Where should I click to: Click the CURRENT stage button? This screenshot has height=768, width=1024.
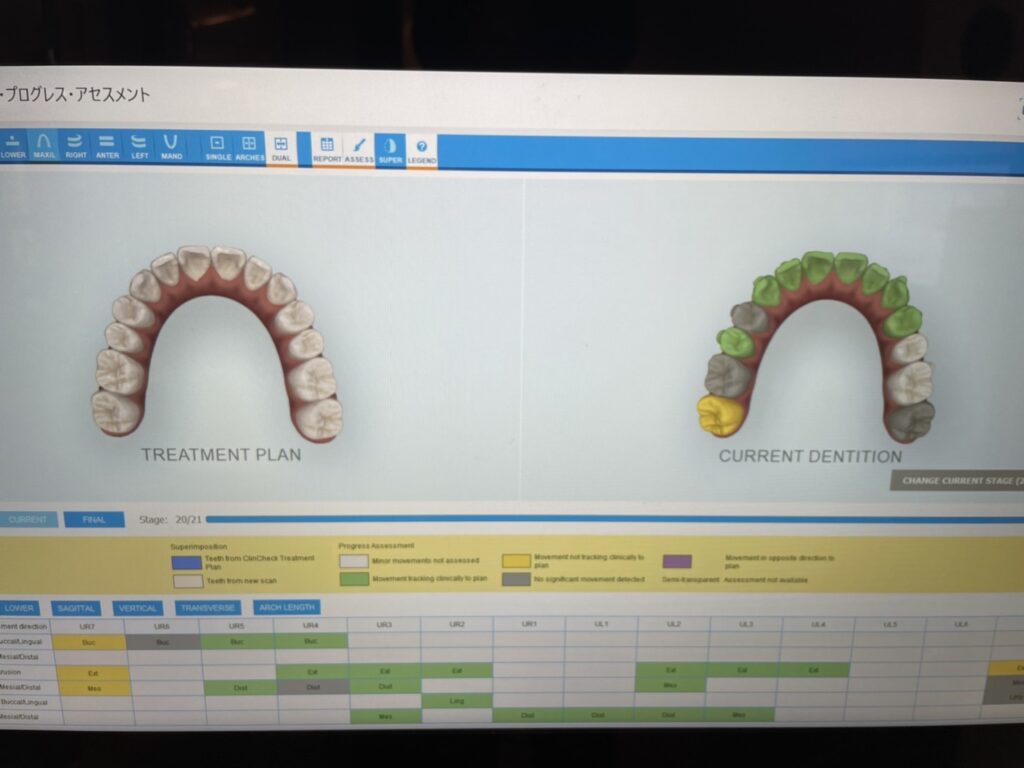[x=28, y=519]
